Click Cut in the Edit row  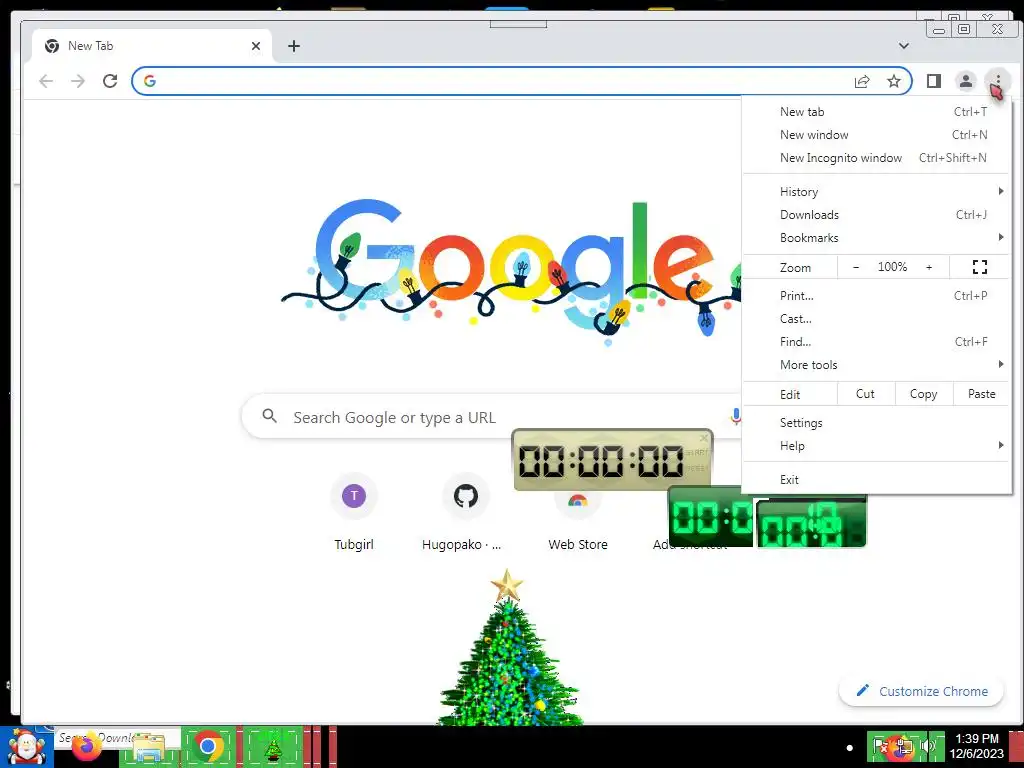tap(865, 394)
